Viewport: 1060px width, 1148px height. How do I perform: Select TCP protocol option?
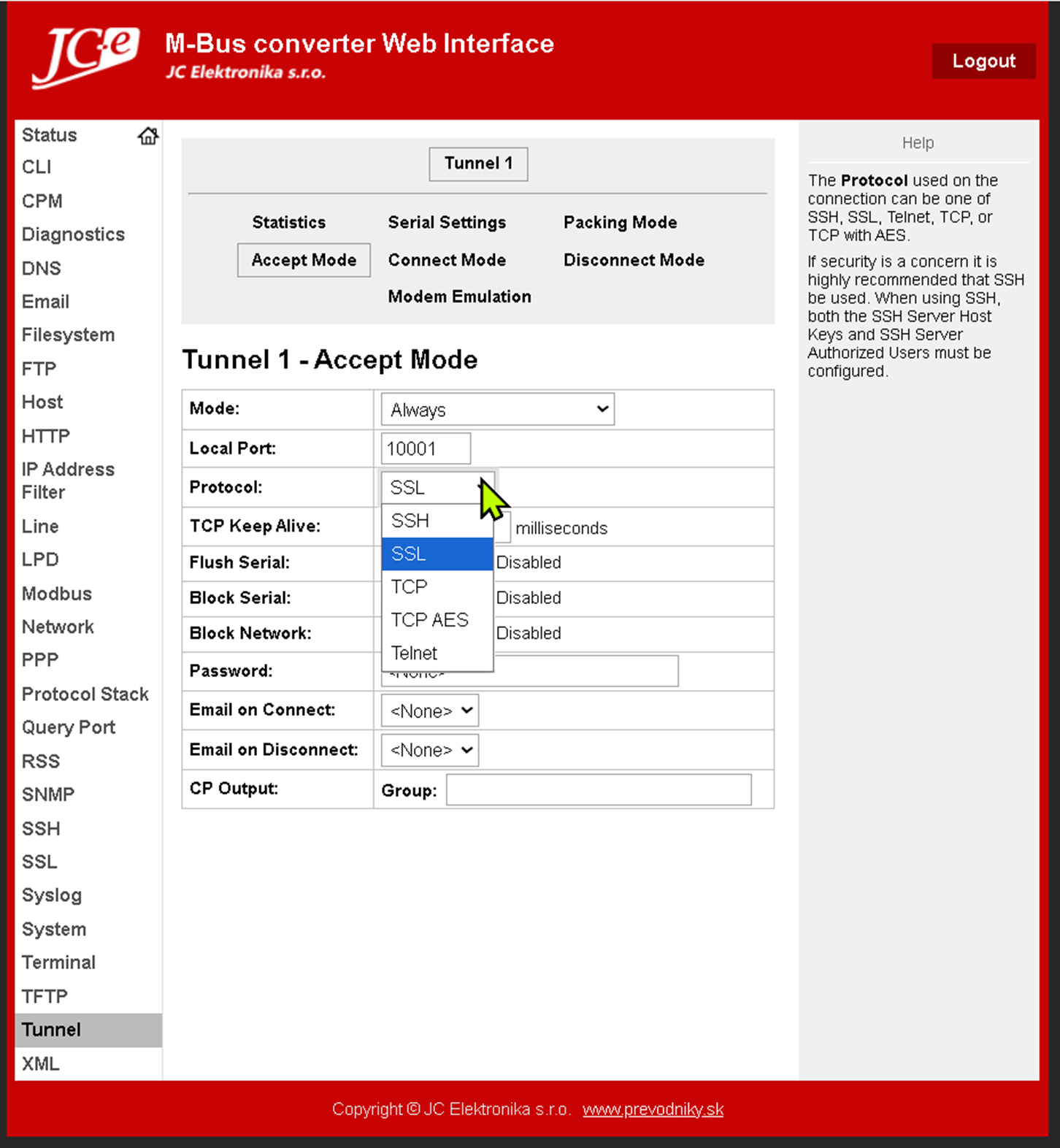(410, 587)
